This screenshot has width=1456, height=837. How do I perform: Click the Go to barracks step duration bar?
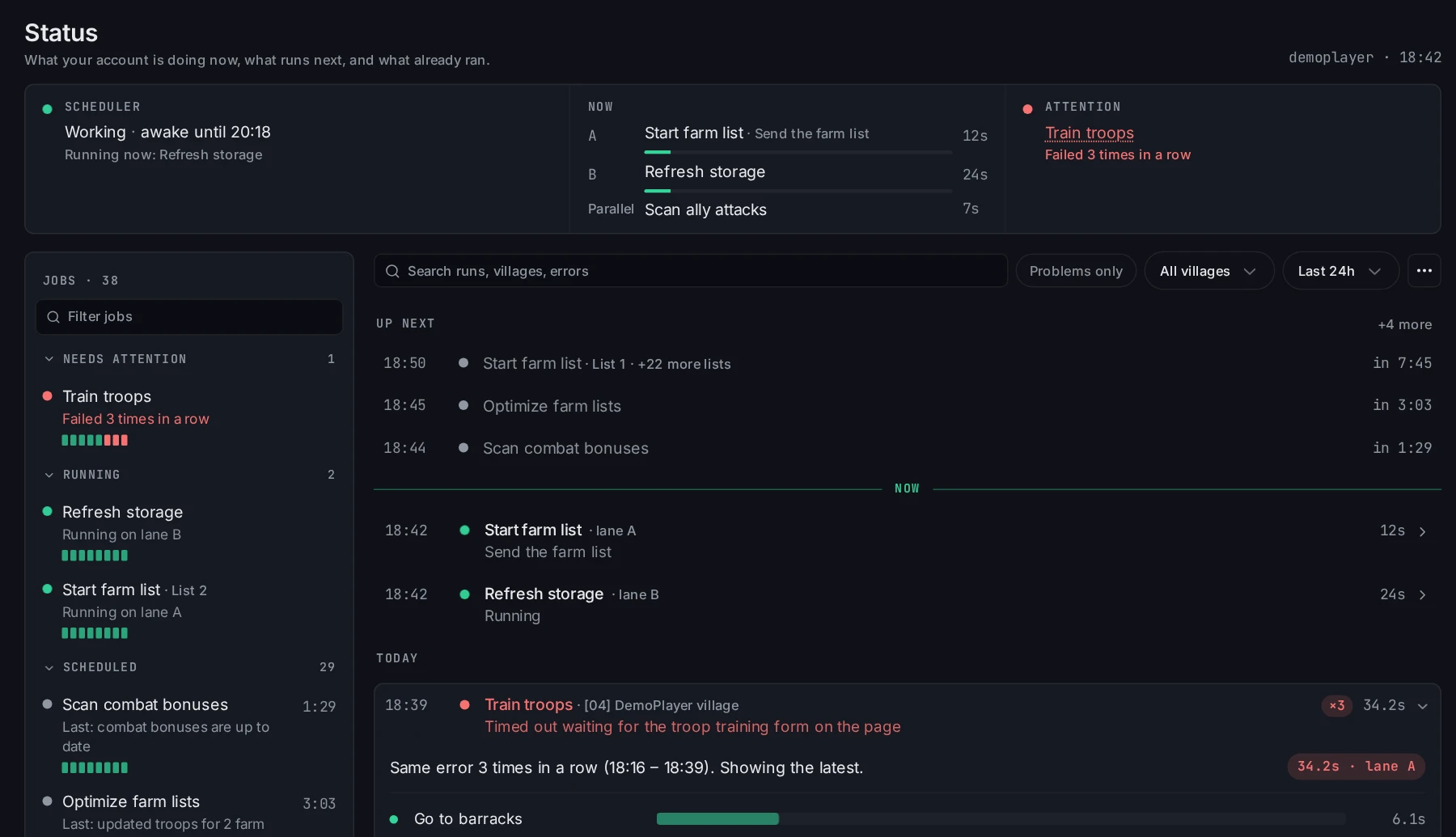tap(1001, 819)
